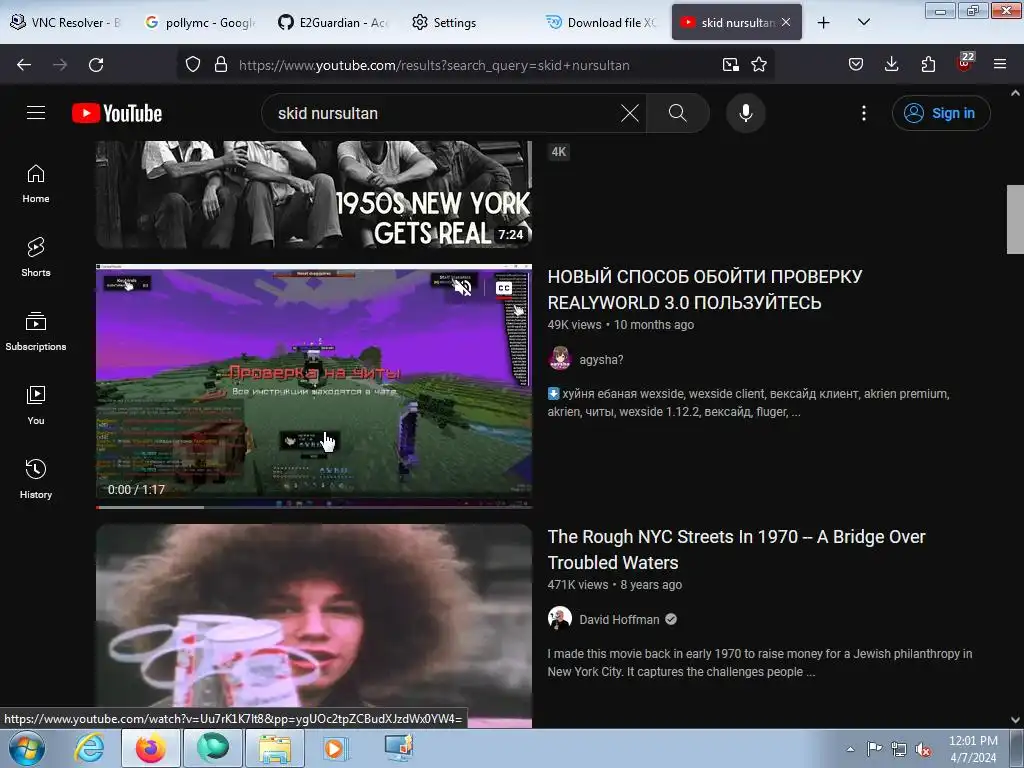Open the Firefox application menu
Image resolution: width=1024 pixels, height=768 pixels.
point(1000,65)
